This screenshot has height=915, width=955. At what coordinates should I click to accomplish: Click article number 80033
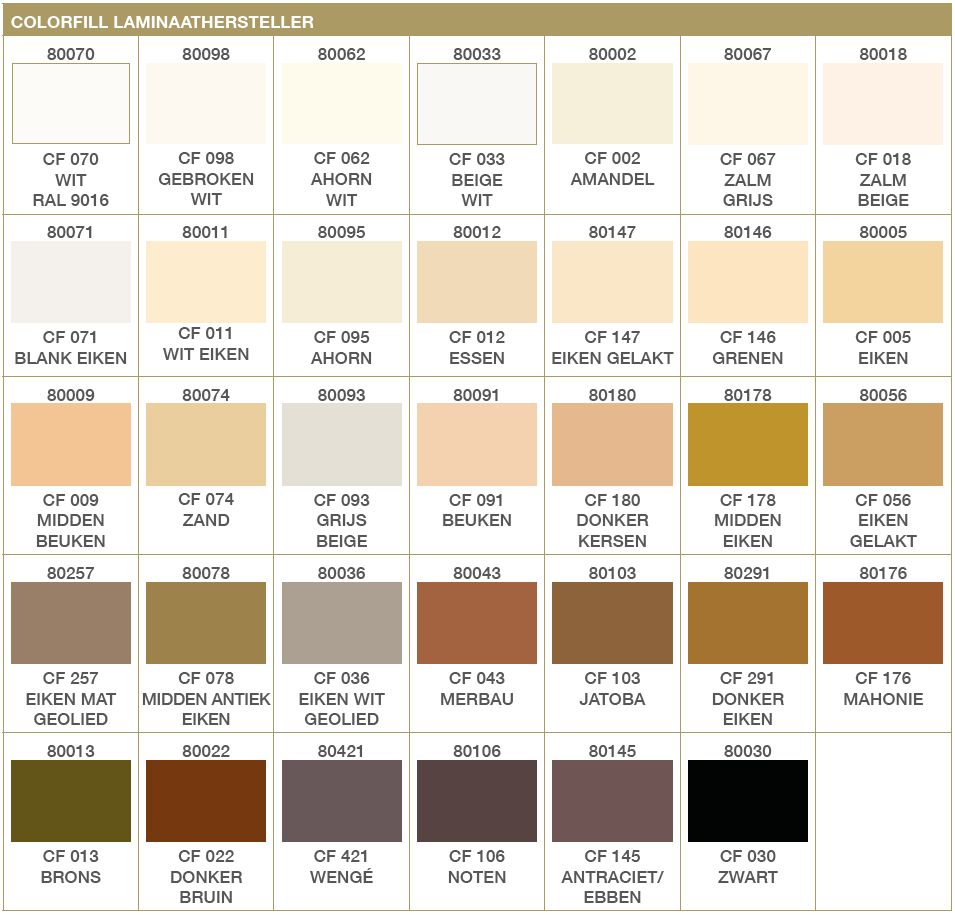(477, 54)
